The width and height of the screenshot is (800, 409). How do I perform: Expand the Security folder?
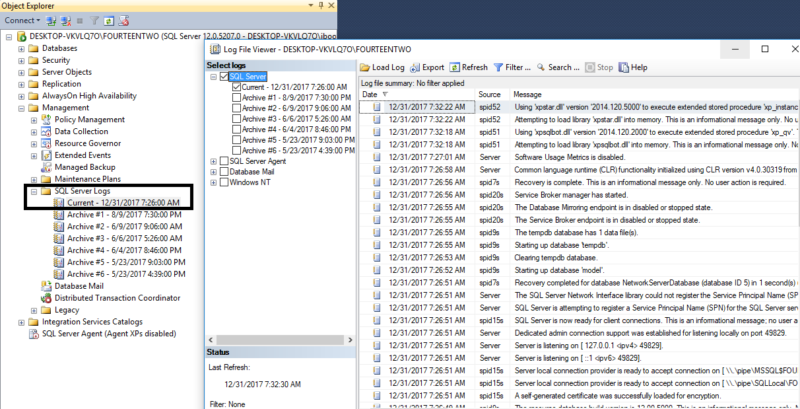point(21,60)
